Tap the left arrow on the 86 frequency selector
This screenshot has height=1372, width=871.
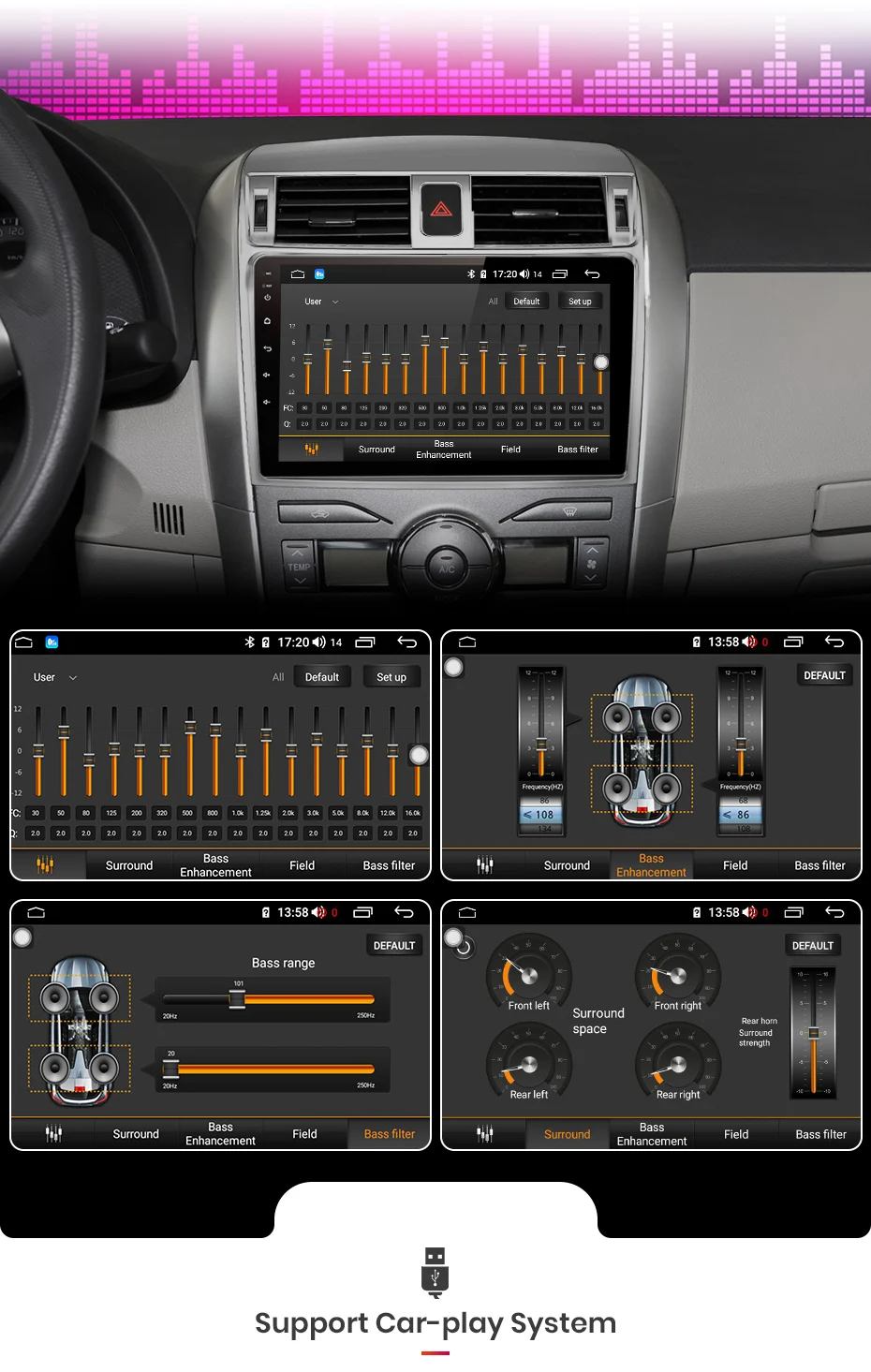pyautogui.click(x=727, y=815)
